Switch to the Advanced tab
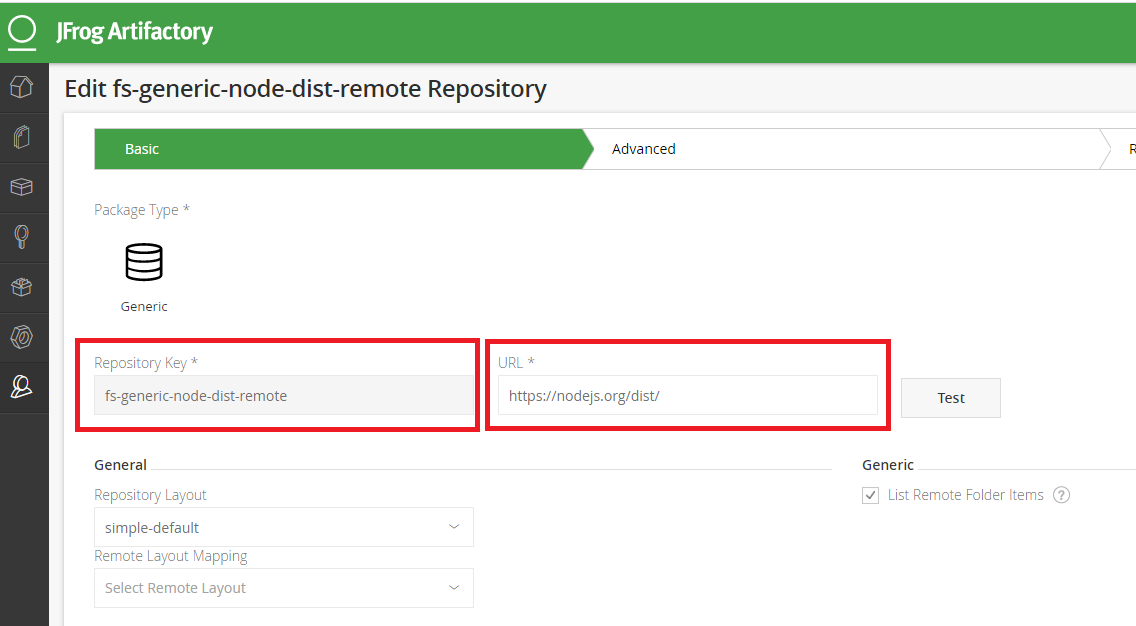Viewport: 1136px width, 626px height. (x=846, y=149)
